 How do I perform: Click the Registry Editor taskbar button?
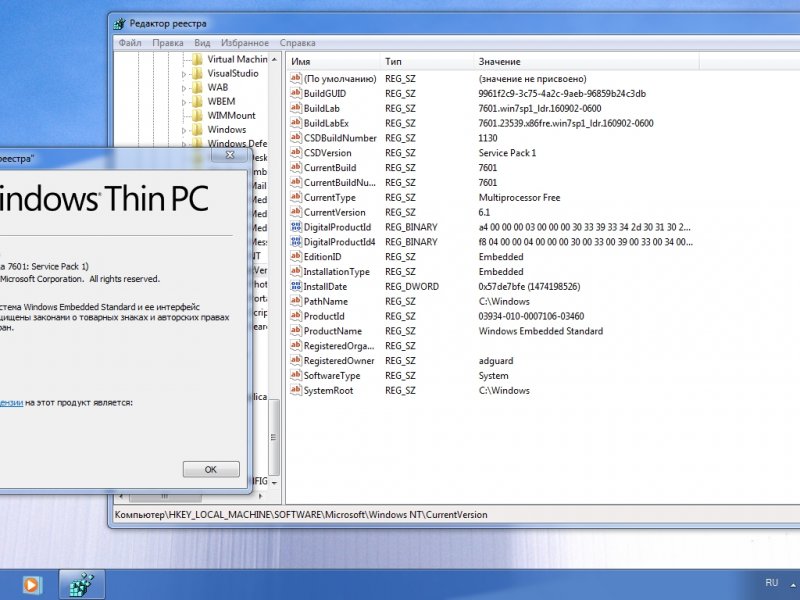click(82, 585)
